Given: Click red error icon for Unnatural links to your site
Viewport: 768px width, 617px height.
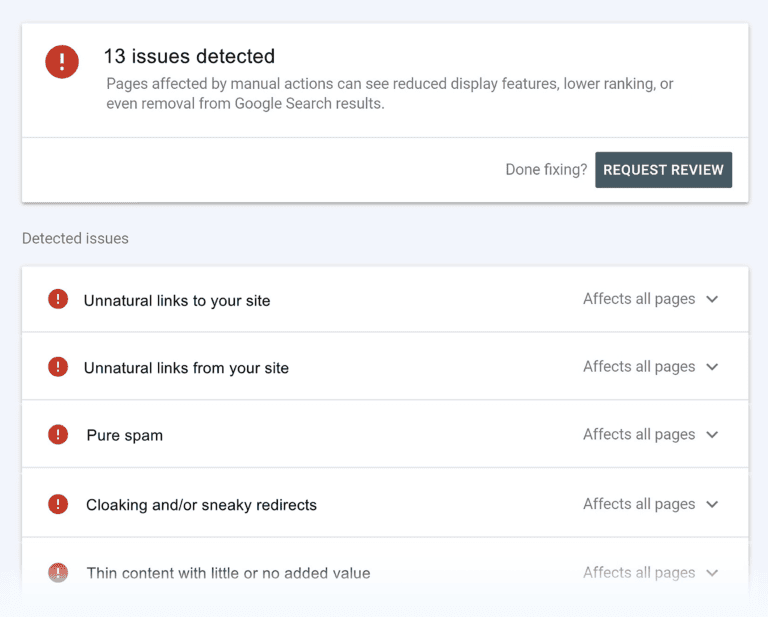Looking at the screenshot, I should point(58,299).
